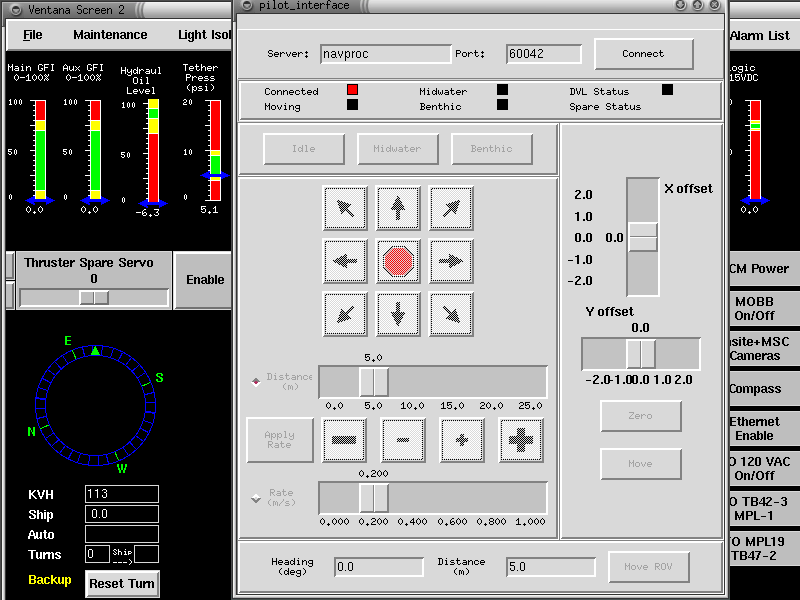Click the Port input field
This screenshot has width=800, height=600.
pos(544,54)
